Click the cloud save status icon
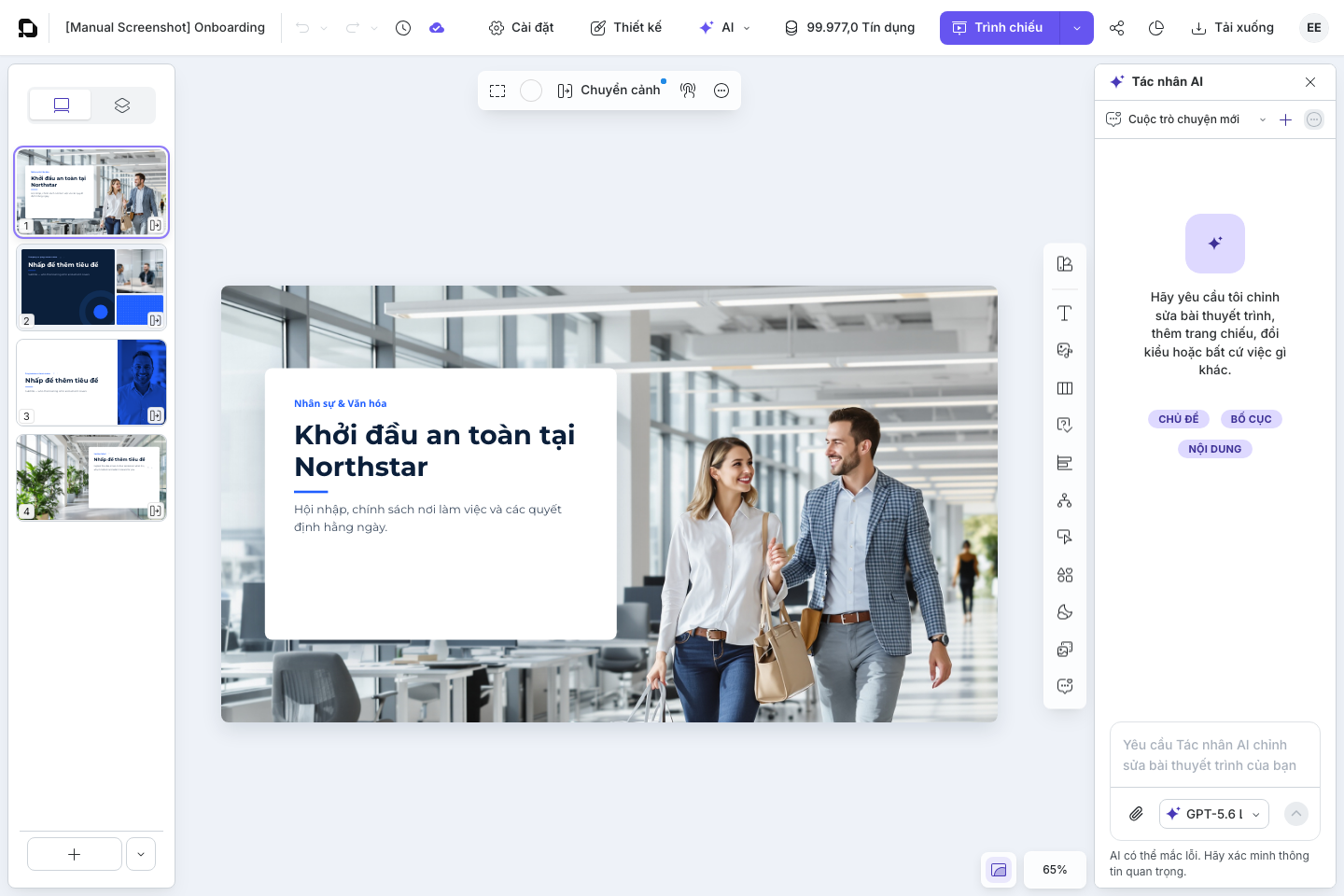 (x=437, y=28)
